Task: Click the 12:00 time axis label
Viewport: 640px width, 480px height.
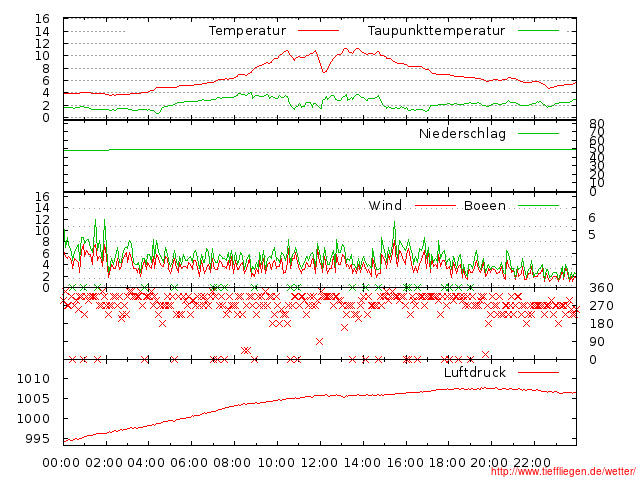Action: click(x=319, y=462)
